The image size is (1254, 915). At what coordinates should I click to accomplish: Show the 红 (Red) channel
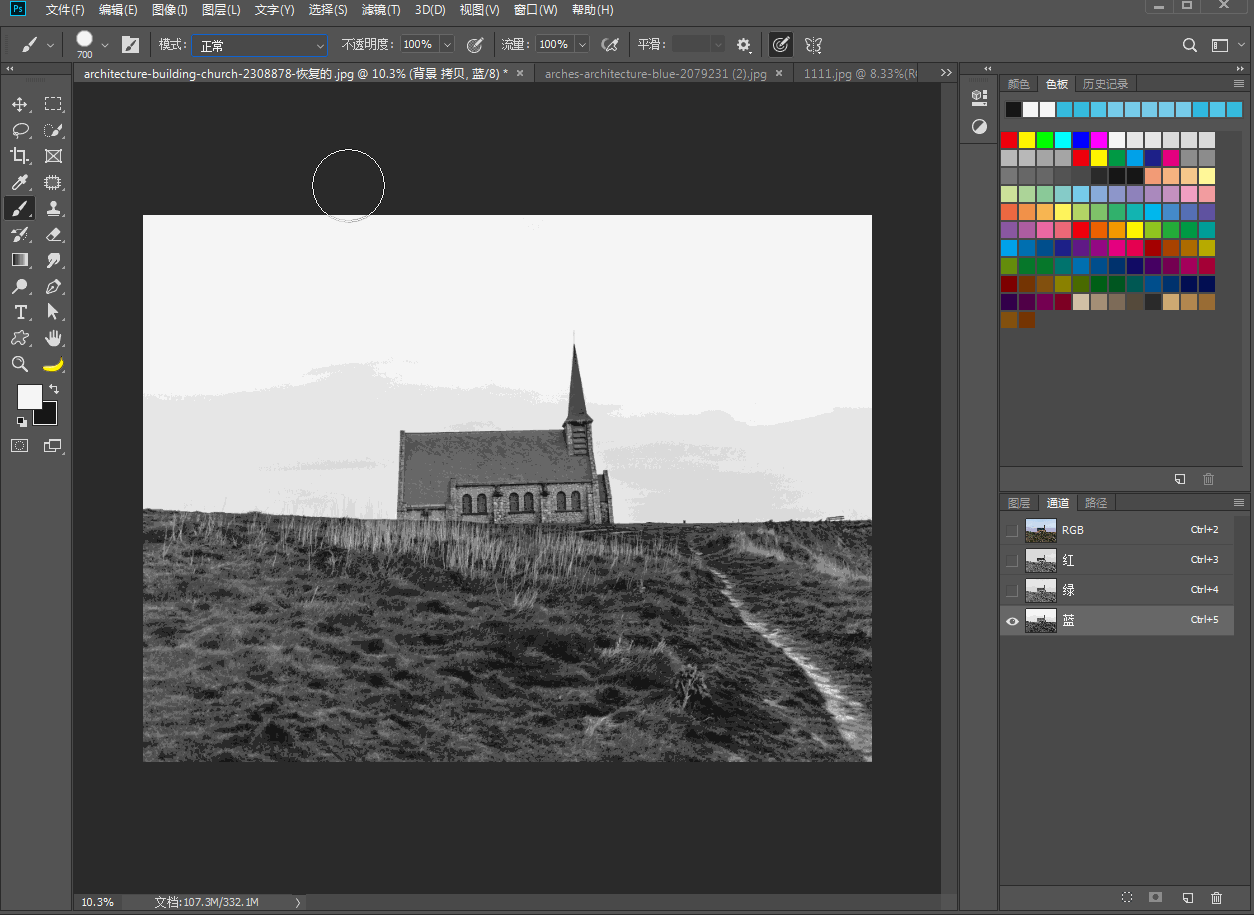[x=1012, y=560]
